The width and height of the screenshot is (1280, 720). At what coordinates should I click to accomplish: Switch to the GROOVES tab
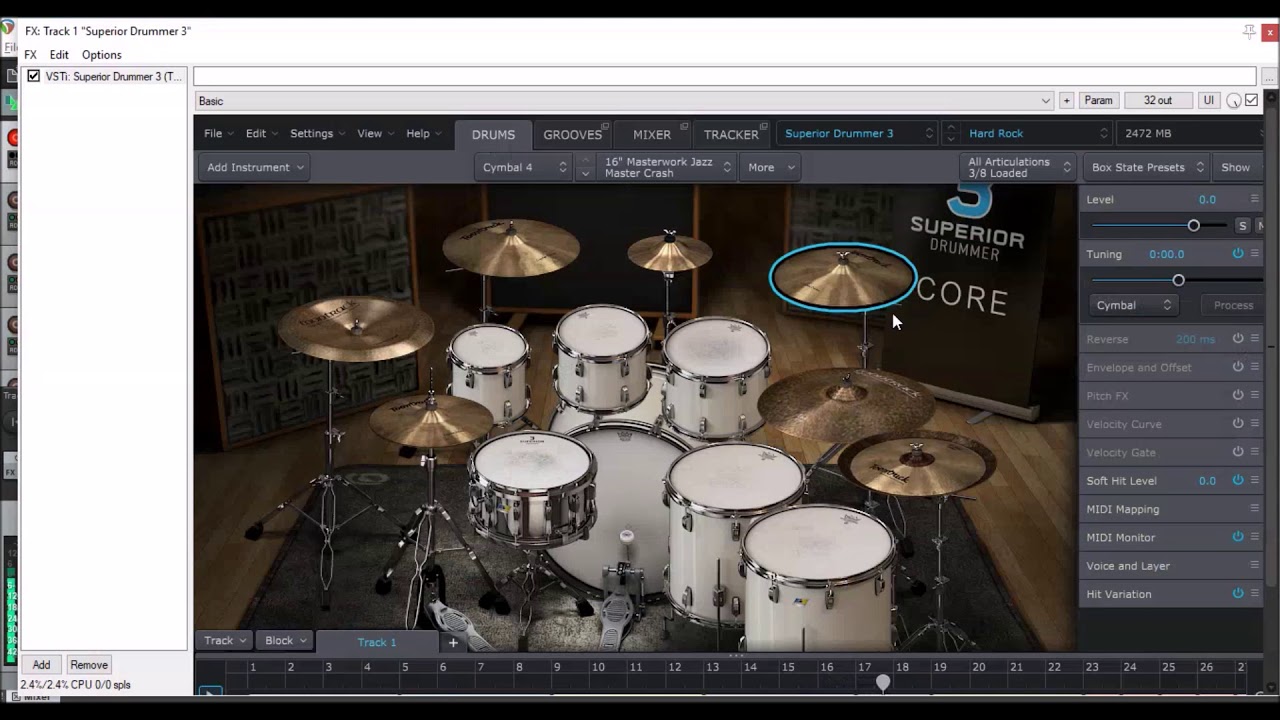573,134
